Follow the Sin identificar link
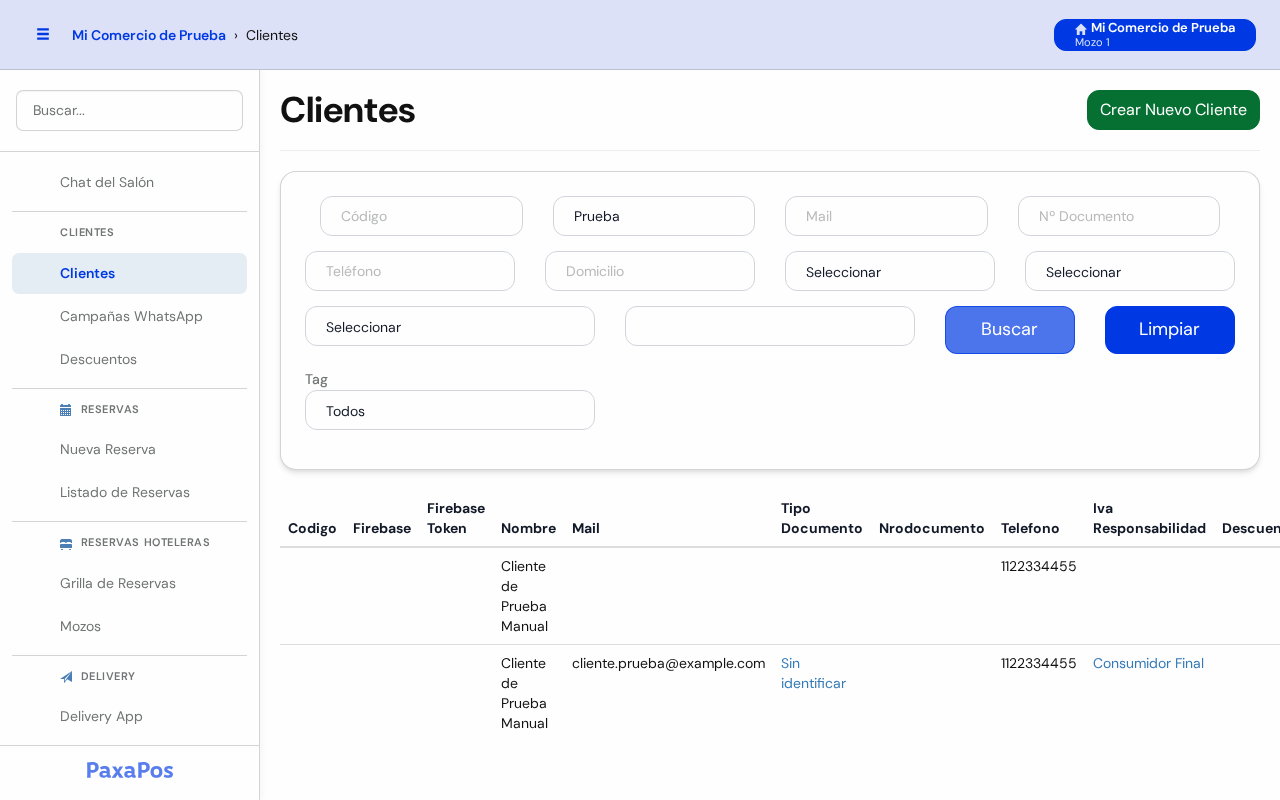Image resolution: width=1280 pixels, height=800 pixels. [813, 673]
